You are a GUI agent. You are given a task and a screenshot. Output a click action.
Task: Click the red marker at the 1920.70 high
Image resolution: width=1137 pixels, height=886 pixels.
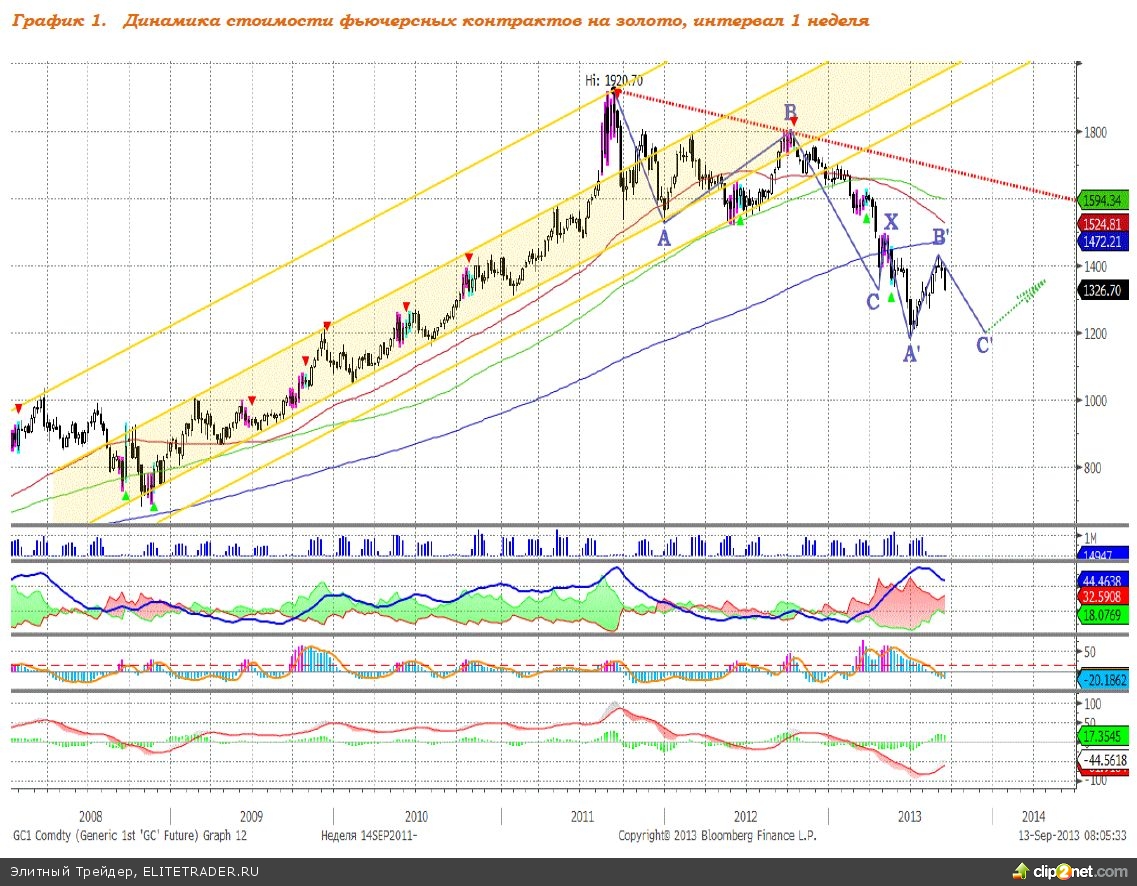[616, 91]
